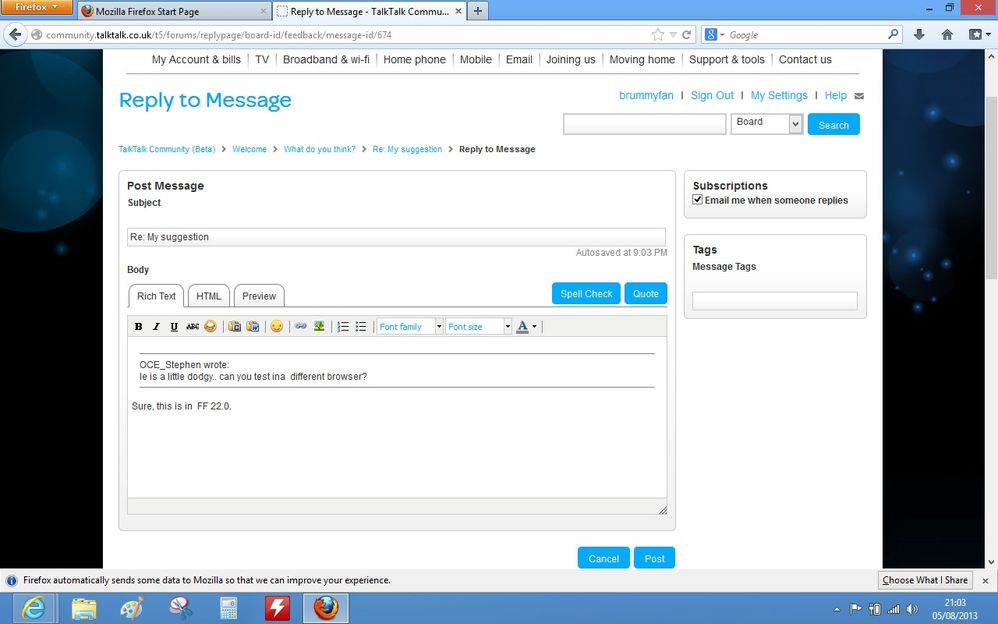998x624 pixels.
Task: Toggle bold formatting in the editor
Action: click(139, 327)
